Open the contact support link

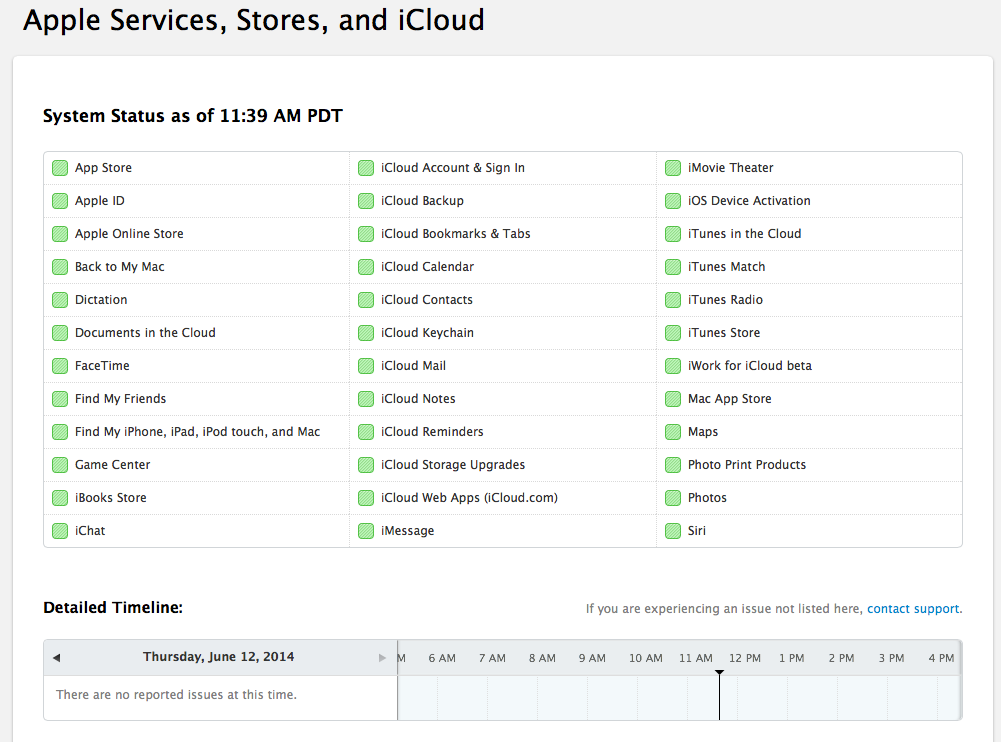913,608
